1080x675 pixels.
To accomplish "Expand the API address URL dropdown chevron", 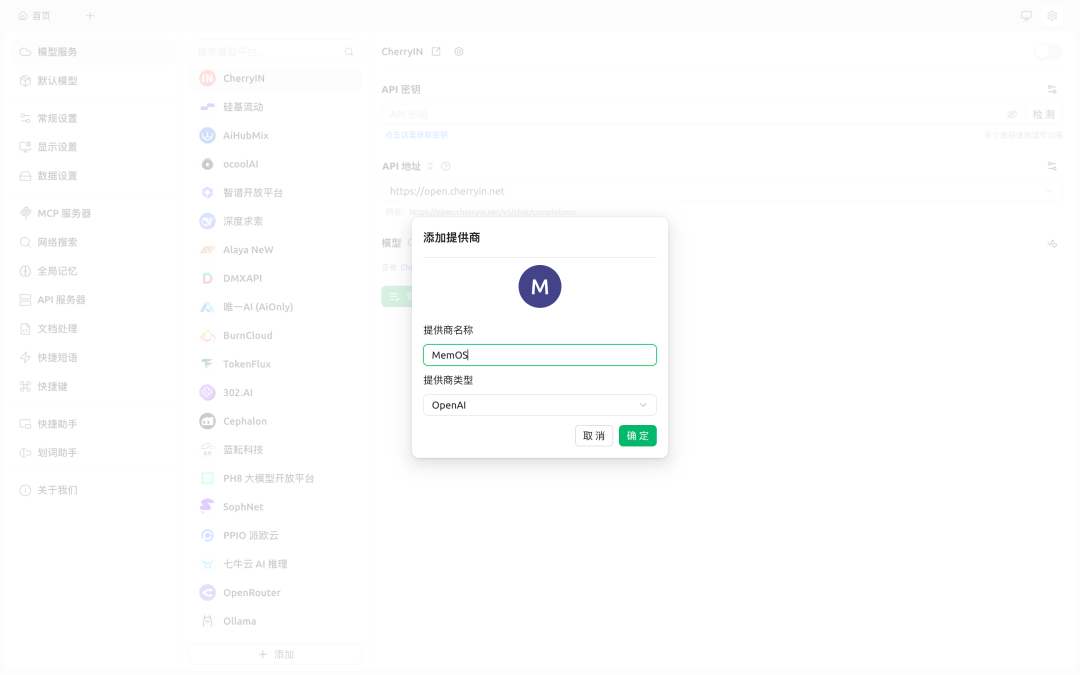I will (1049, 191).
